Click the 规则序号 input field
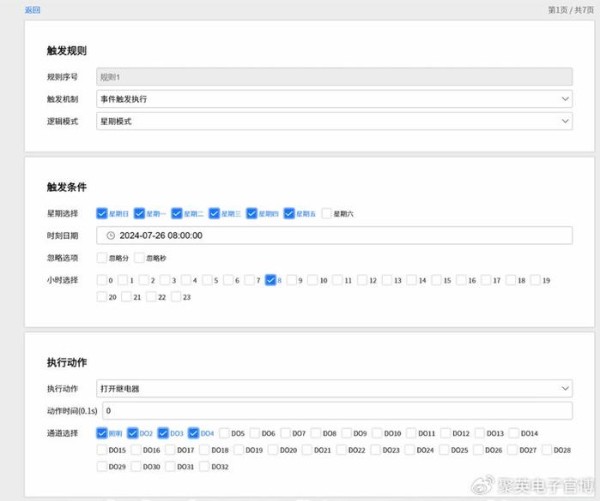This screenshot has width=600, height=501. [334, 77]
